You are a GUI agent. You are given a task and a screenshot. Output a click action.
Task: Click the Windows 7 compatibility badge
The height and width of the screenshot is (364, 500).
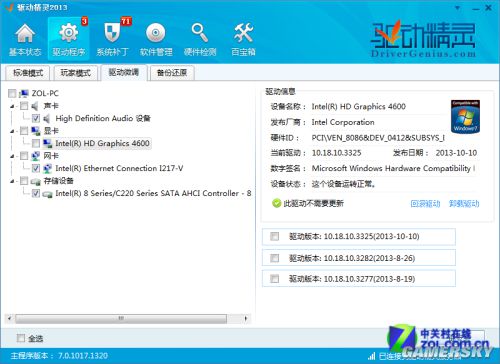465,117
